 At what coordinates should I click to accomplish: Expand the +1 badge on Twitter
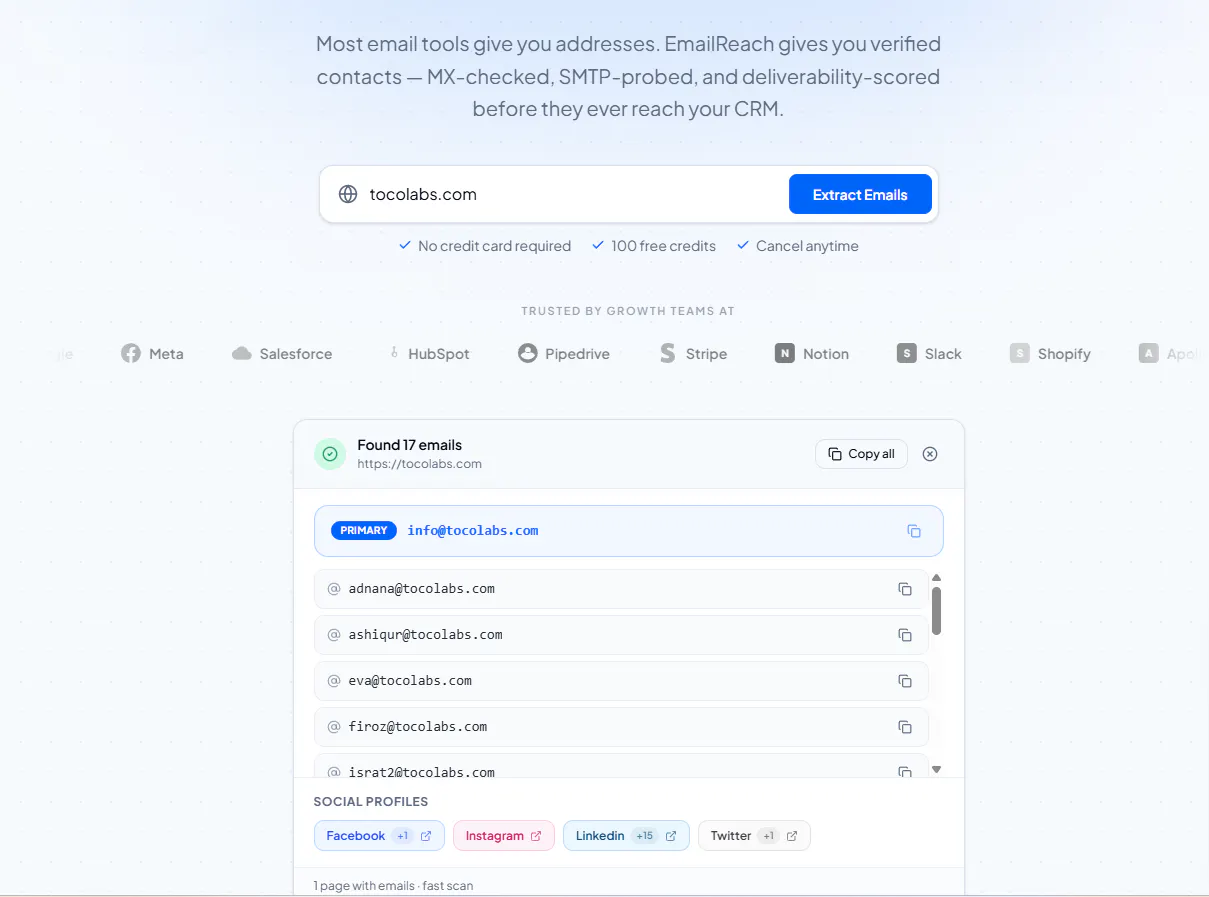tap(768, 836)
